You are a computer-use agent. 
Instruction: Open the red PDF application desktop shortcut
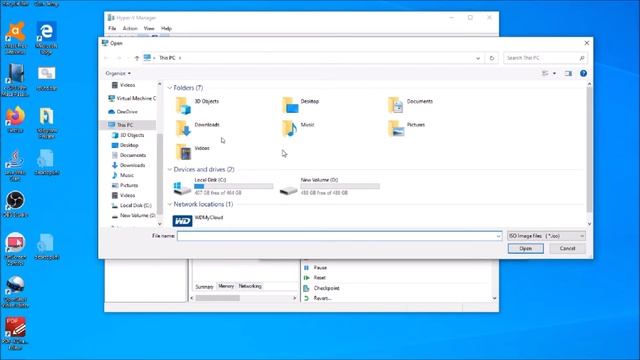(x=16, y=333)
